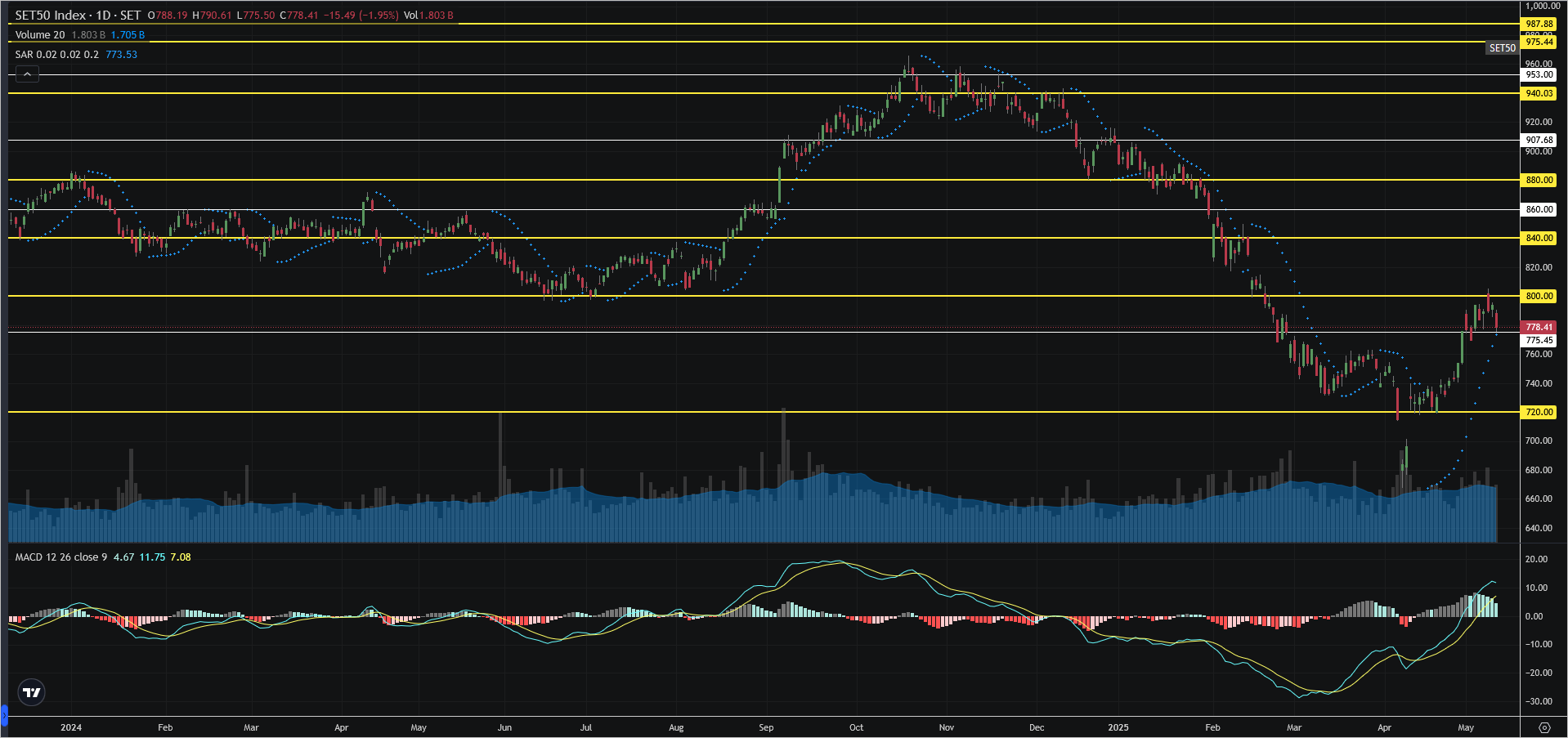The height and width of the screenshot is (738, 1568).
Task: Select the SAR 0.02 0.02 0.2 legend
Action: click(x=57, y=55)
